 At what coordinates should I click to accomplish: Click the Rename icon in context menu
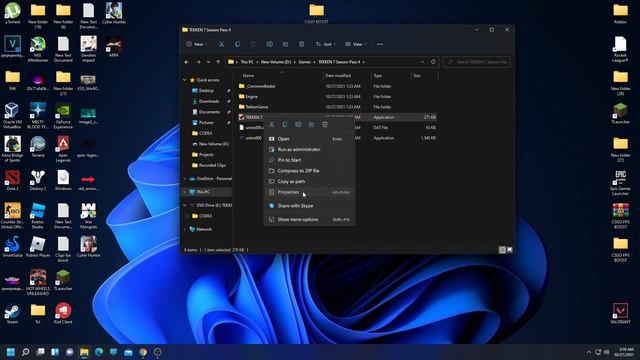(298, 124)
